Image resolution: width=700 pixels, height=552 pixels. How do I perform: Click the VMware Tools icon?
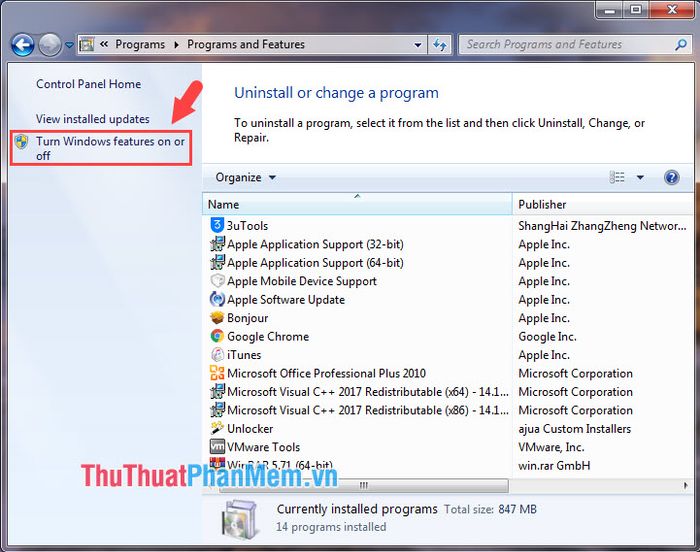point(218,447)
